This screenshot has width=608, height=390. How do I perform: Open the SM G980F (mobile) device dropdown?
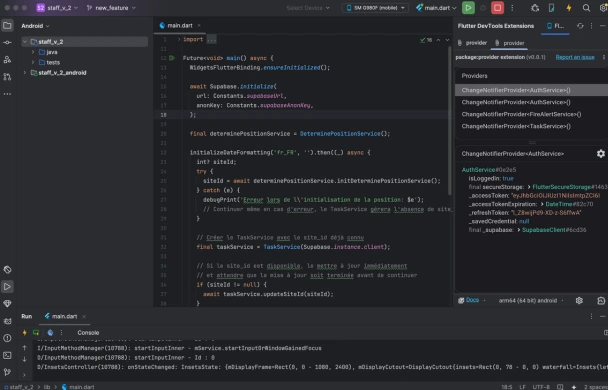375,8
